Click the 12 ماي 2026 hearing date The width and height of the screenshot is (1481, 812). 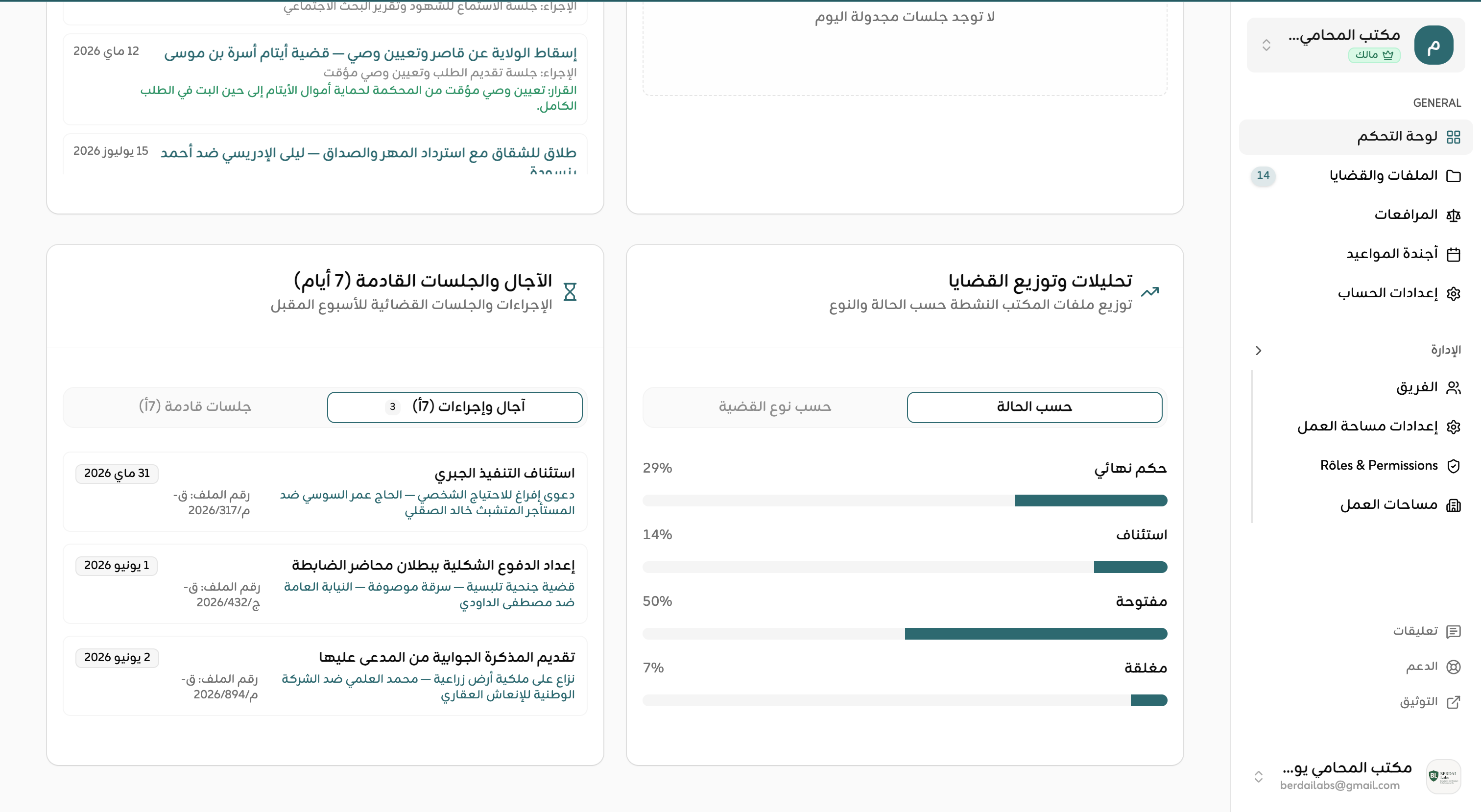tap(106, 51)
